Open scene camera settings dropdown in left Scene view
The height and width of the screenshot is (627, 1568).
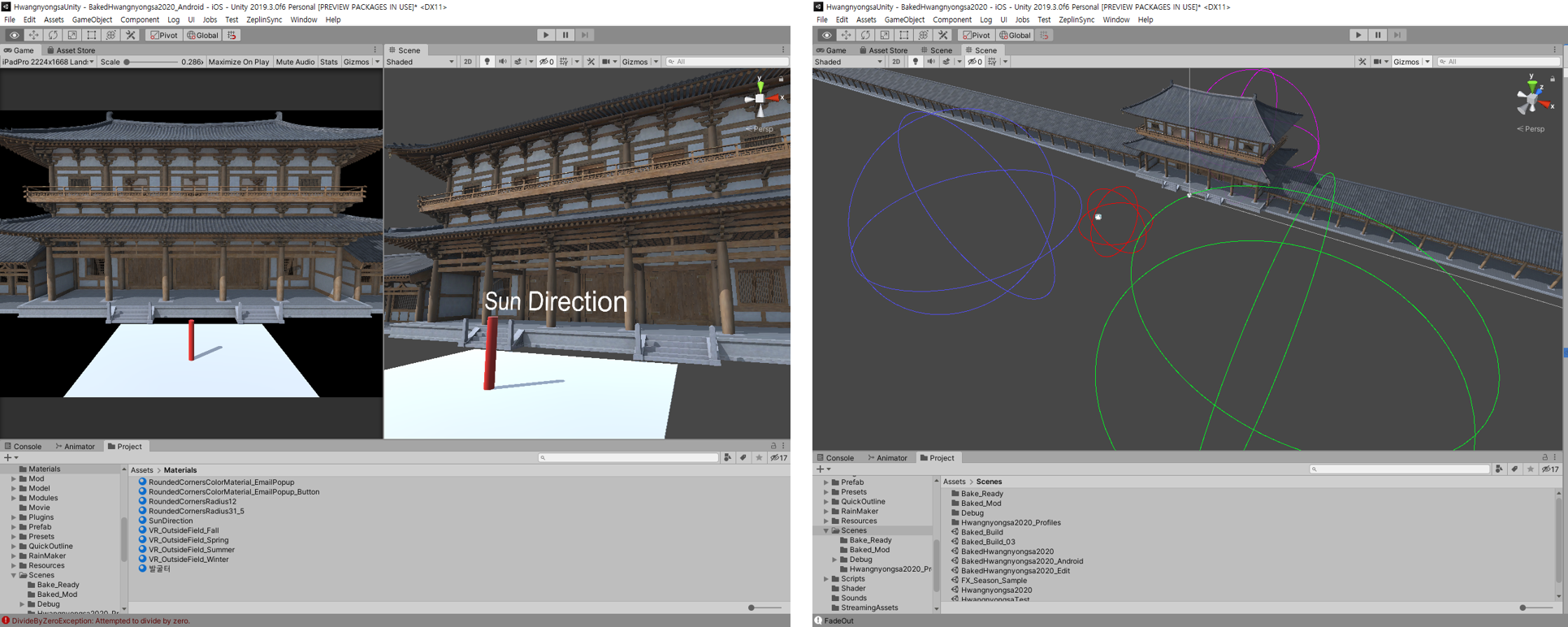(x=609, y=62)
